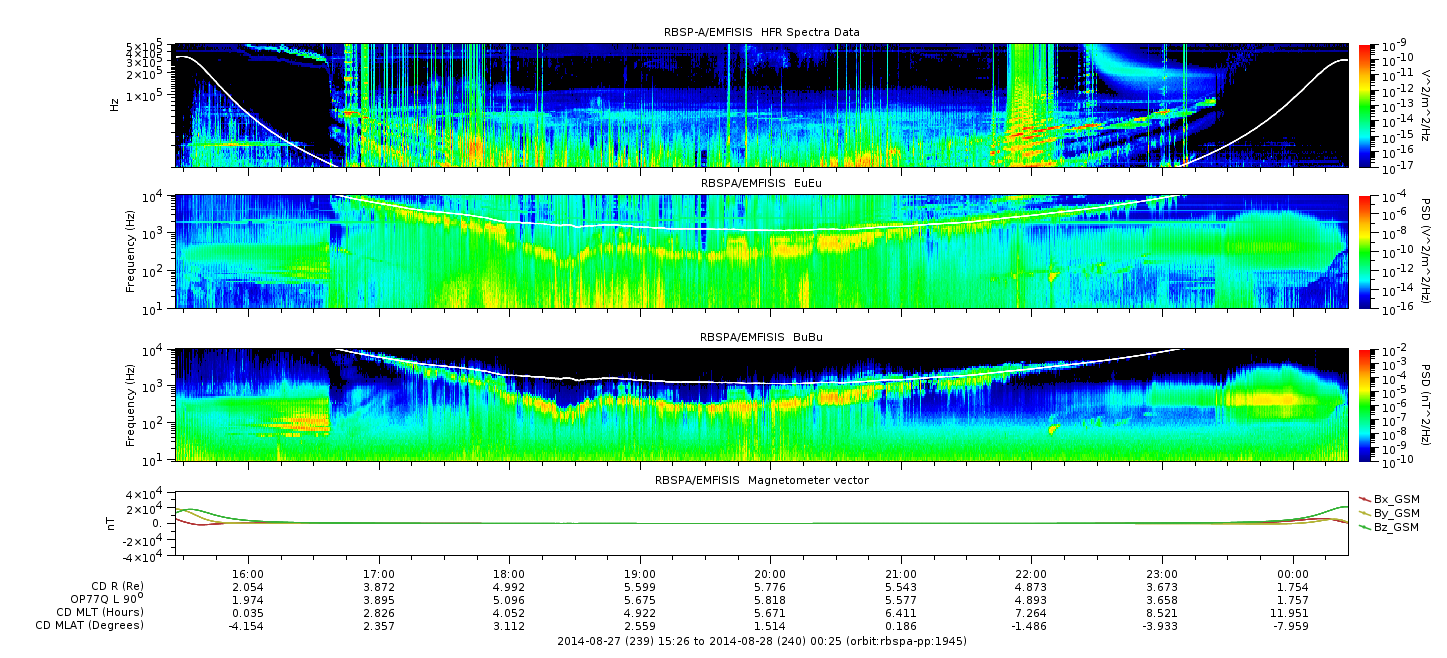Click the By_GSM yellow legend line marker
The height and width of the screenshot is (658, 1447).
[1365, 513]
